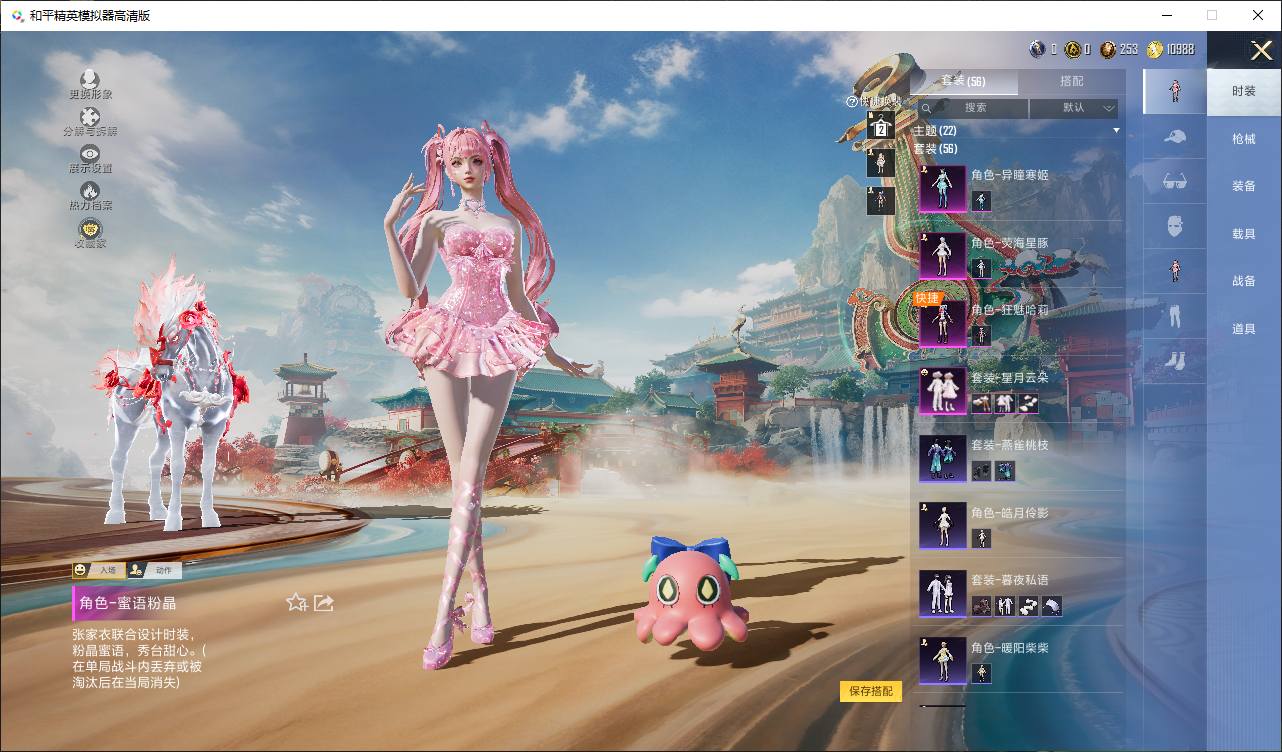Switch to the 搭配 tab

[x=1071, y=81]
